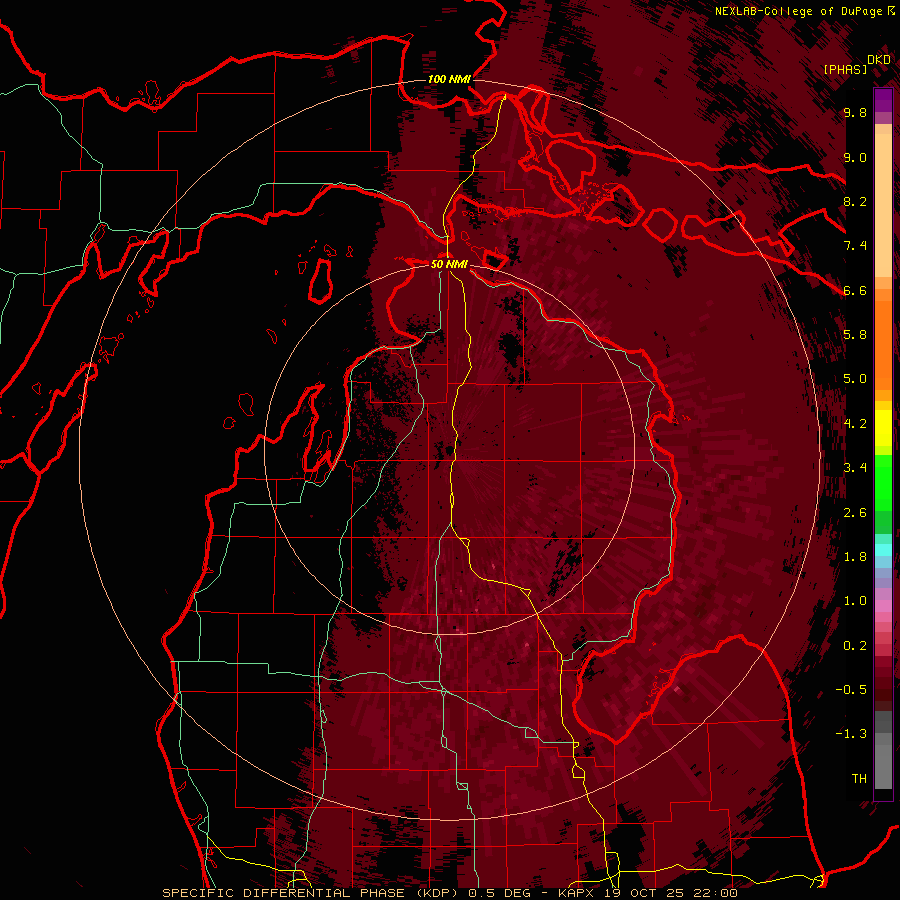Click the 9.8 scale value
The image size is (900, 900).
[855, 112]
